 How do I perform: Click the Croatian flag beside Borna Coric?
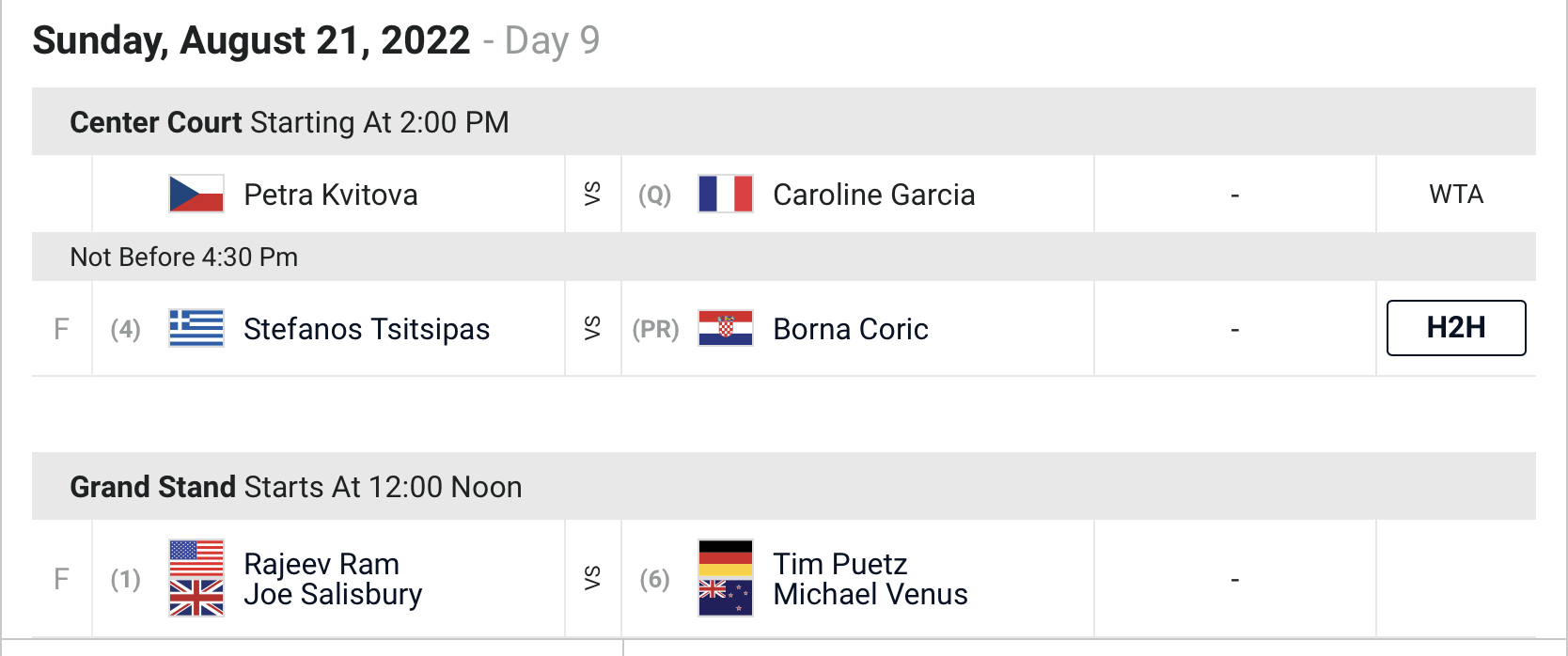pos(726,328)
